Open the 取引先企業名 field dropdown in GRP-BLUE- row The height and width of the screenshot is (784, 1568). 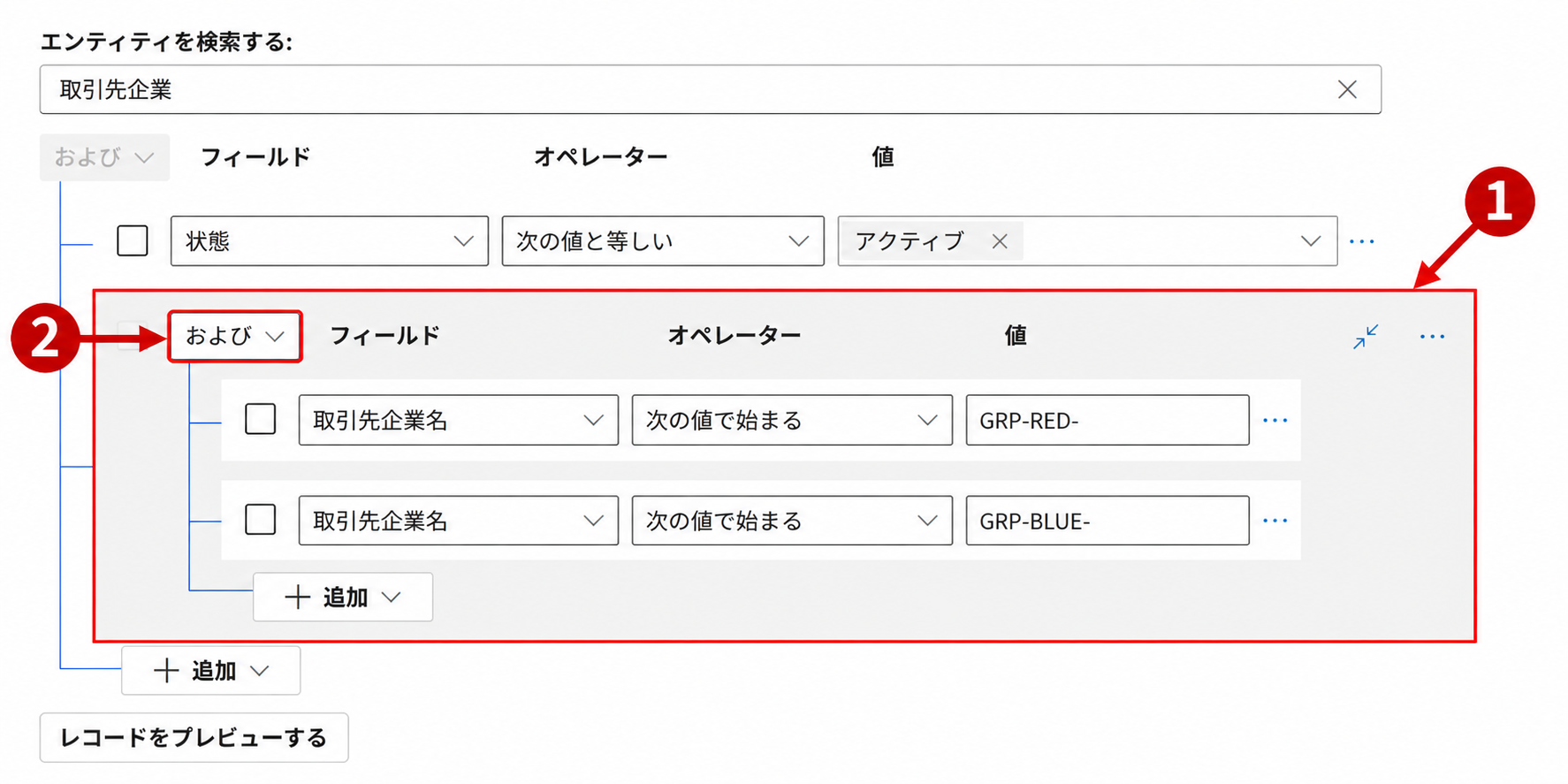point(459,521)
